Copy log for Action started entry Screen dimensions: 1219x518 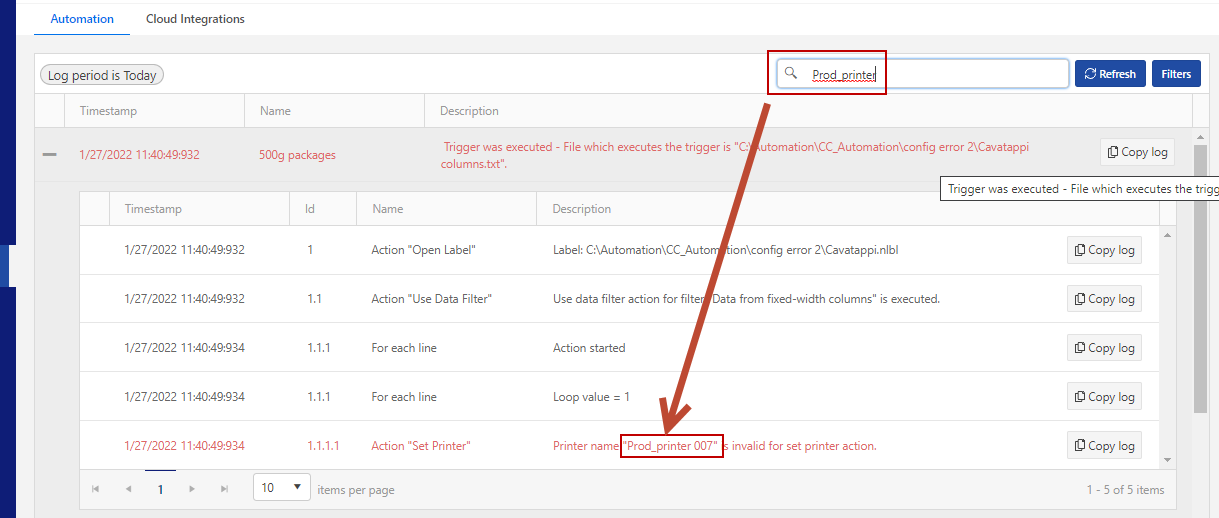click(1104, 348)
